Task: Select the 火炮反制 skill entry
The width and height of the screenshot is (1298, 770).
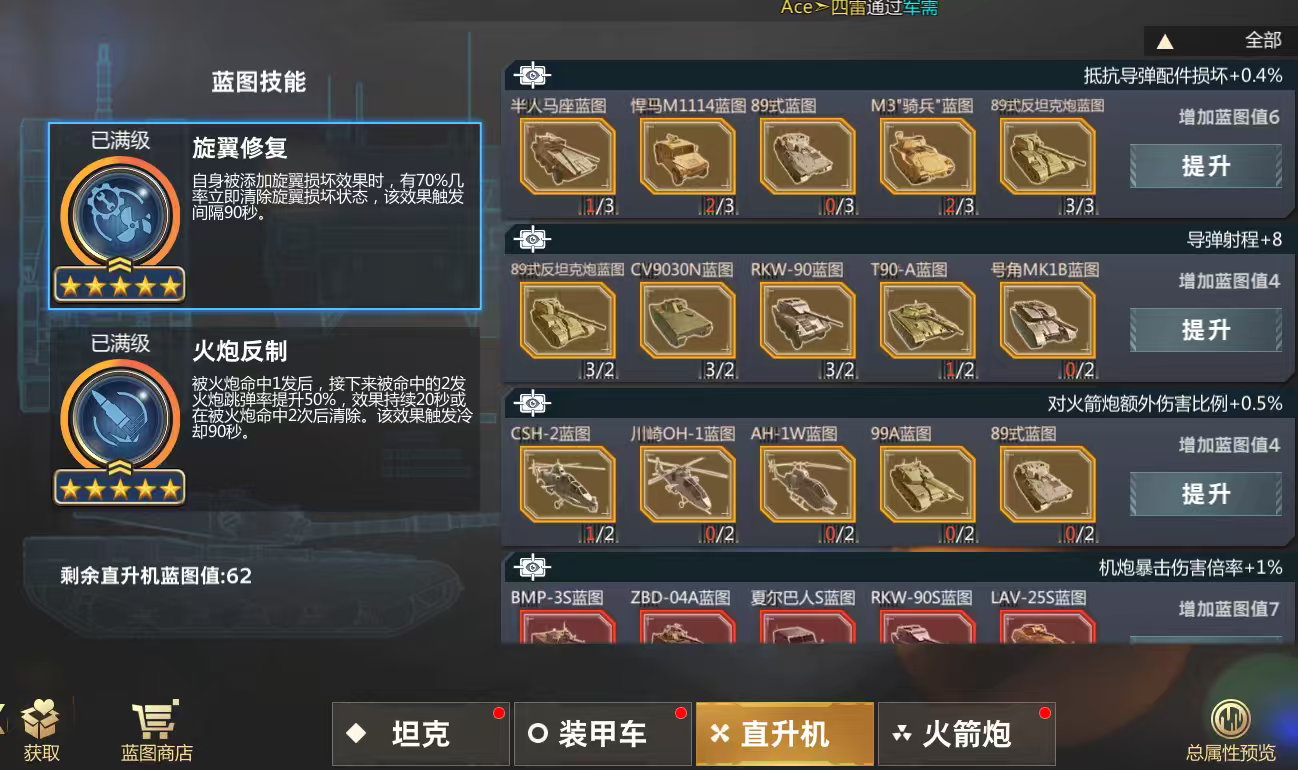Action: click(x=265, y=419)
